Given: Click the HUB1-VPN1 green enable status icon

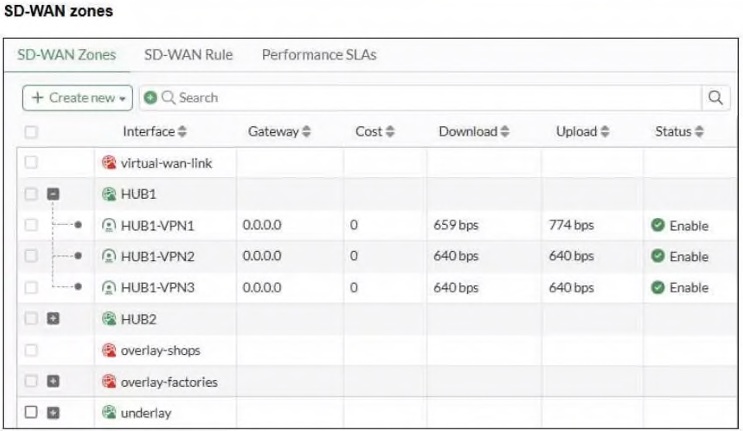Looking at the screenshot, I should 658,226.
